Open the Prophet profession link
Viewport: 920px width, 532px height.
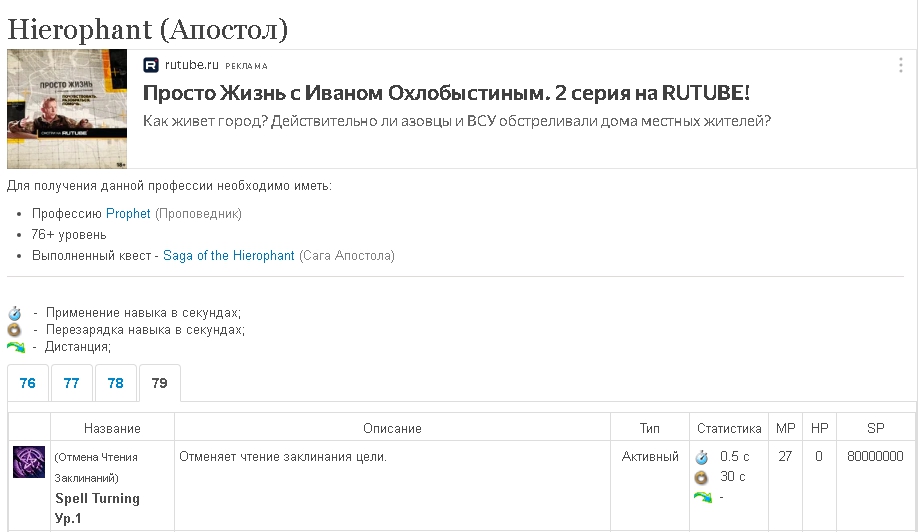(128, 214)
